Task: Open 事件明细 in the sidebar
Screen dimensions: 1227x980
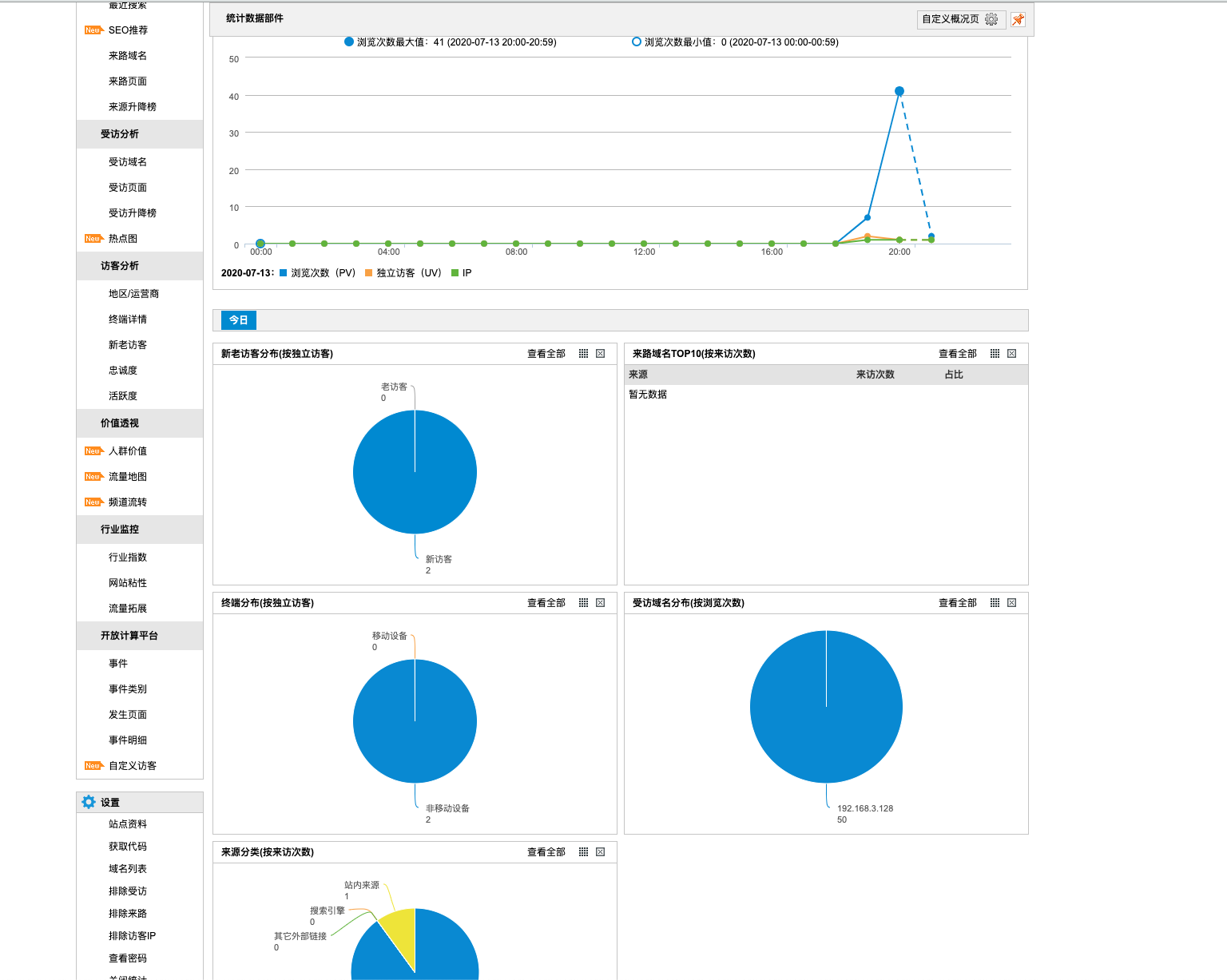Action: click(x=128, y=740)
